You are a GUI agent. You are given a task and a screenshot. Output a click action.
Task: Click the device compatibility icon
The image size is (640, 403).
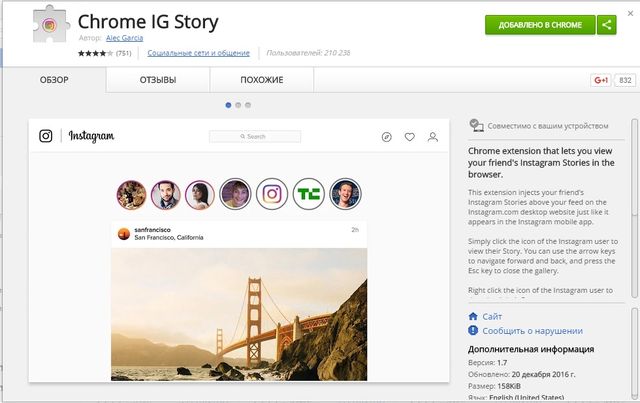(x=476, y=125)
